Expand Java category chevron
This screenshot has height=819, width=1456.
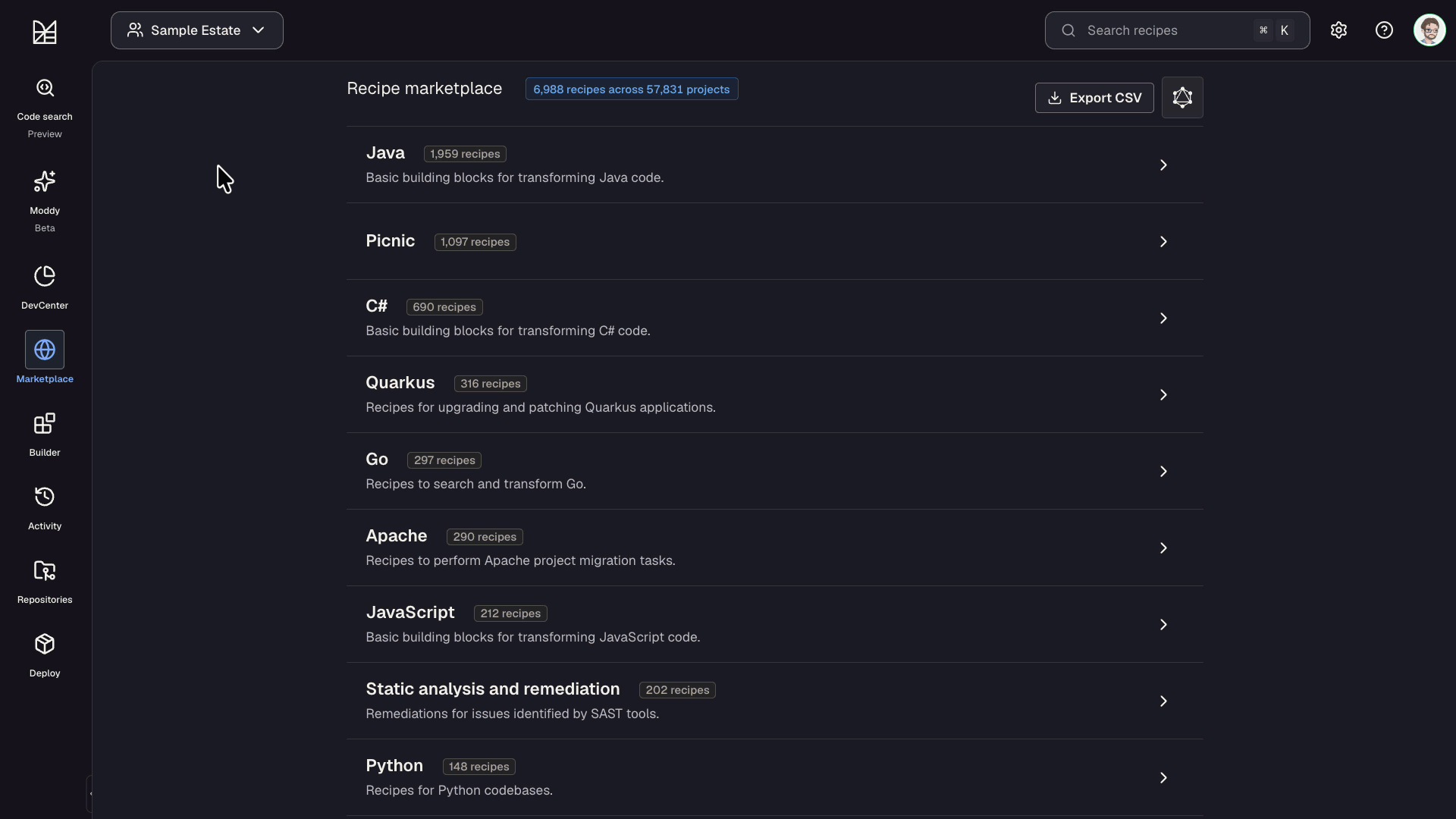point(1163,165)
